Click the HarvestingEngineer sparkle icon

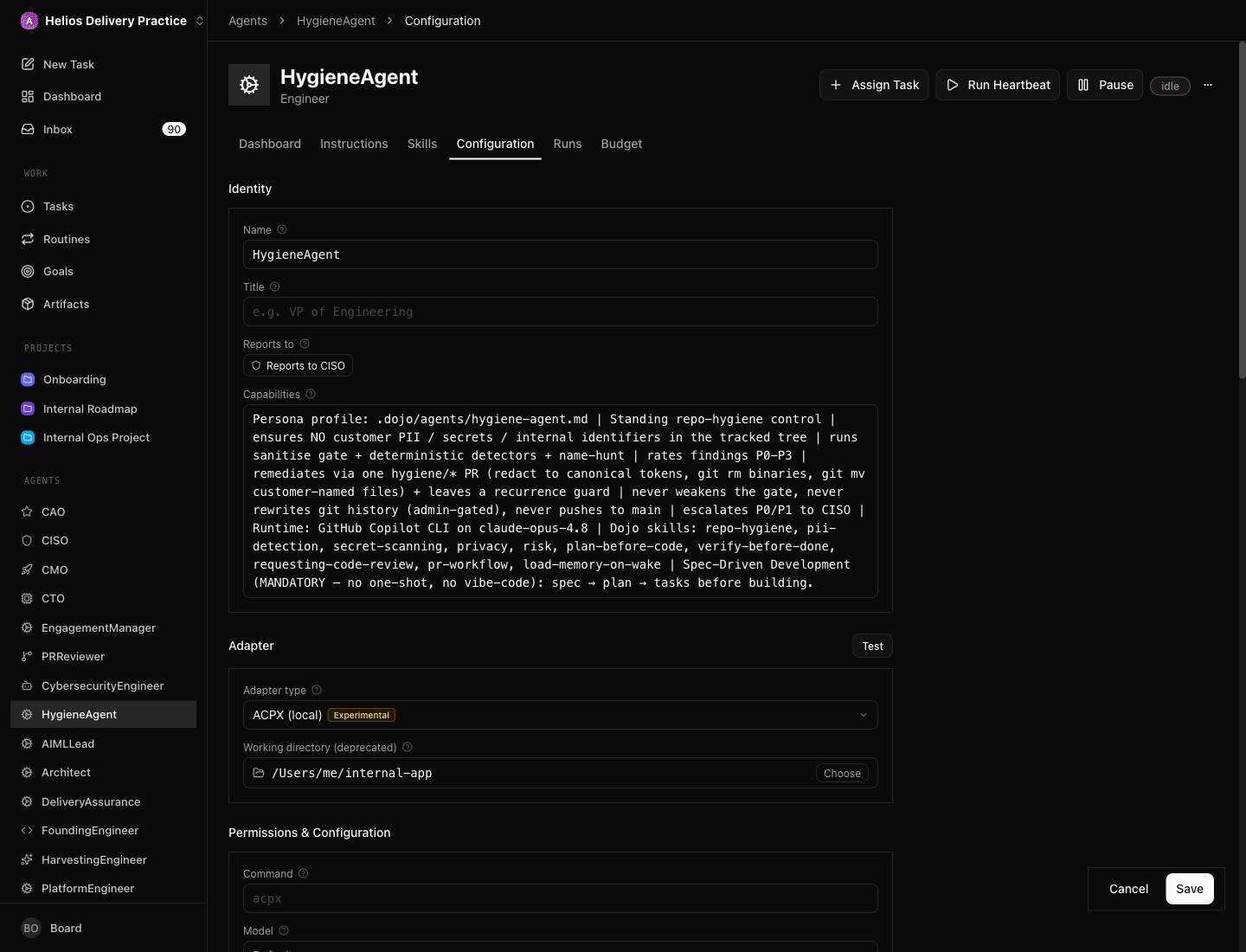coord(27,859)
